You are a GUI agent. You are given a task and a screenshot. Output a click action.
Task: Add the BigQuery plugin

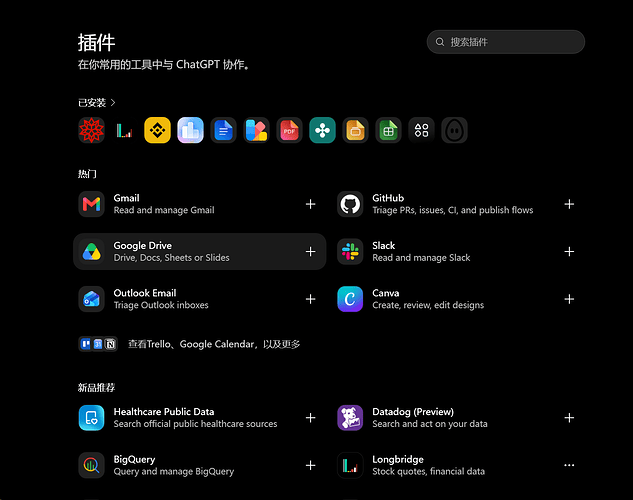click(x=310, y=465)
